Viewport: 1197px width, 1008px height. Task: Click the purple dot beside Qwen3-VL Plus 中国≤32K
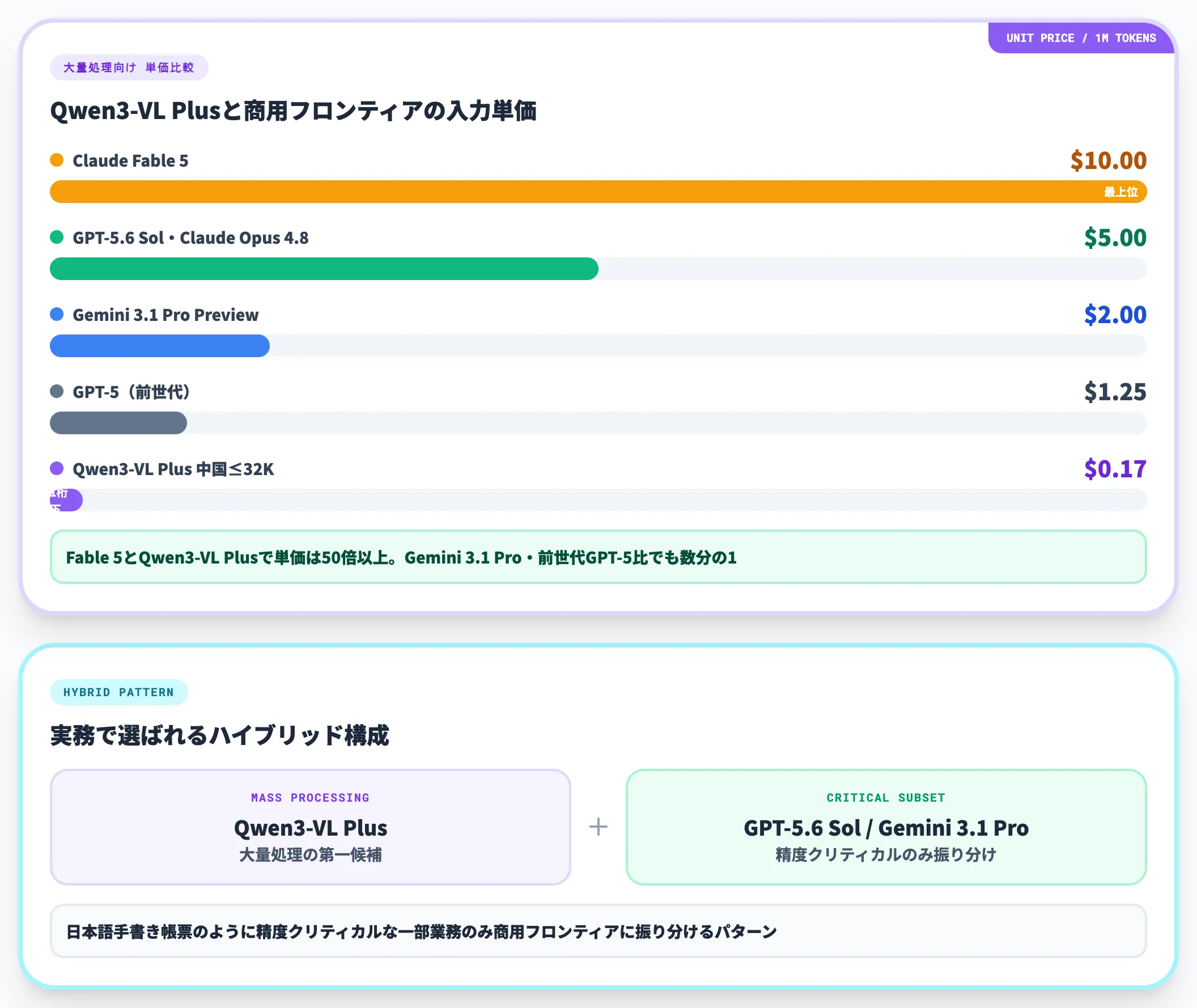pos(57,469)
